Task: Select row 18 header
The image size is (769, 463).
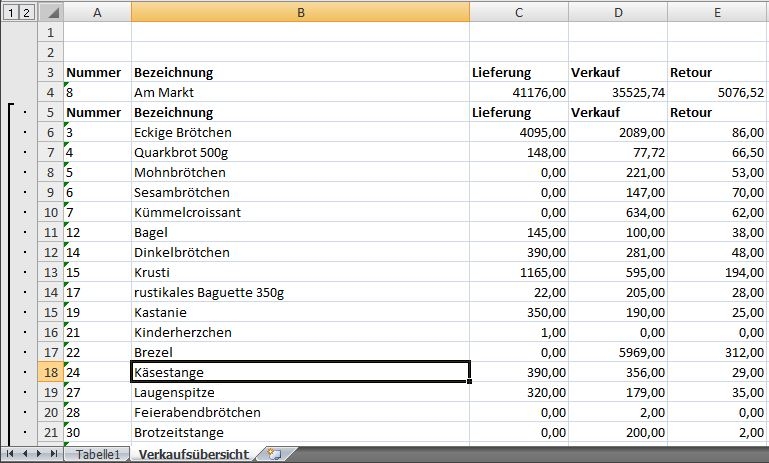Action: [x=50, y=372]
